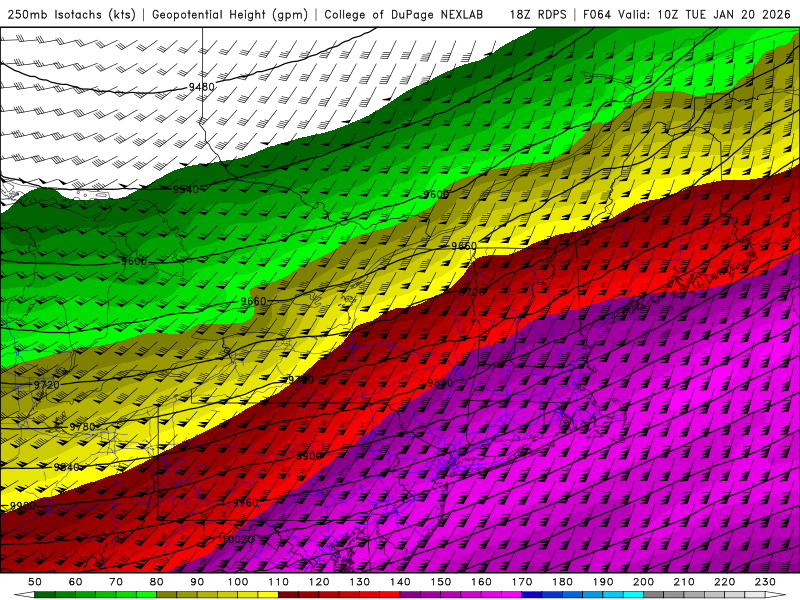Select the 150 isotach scale number
The image size is (800, 600).
coord(441,582)
